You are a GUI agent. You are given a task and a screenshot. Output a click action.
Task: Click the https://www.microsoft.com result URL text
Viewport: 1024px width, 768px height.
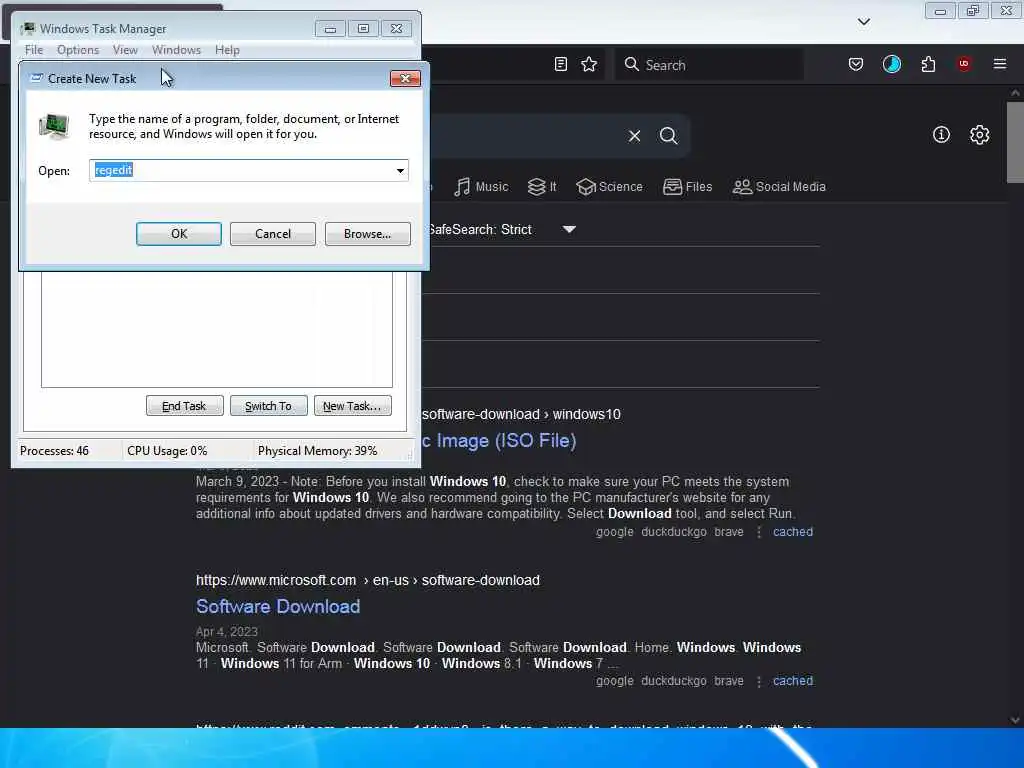276,580
